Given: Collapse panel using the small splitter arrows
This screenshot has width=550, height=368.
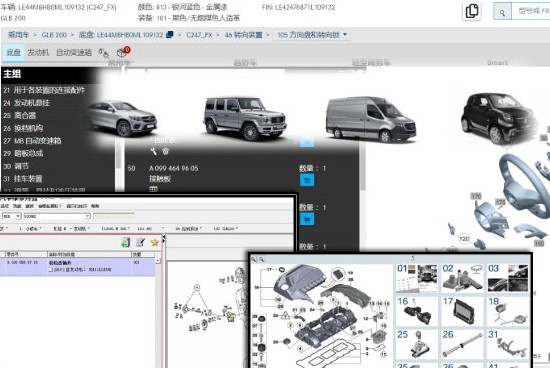Looking at the screenshot, I should [x=163, y=240].
